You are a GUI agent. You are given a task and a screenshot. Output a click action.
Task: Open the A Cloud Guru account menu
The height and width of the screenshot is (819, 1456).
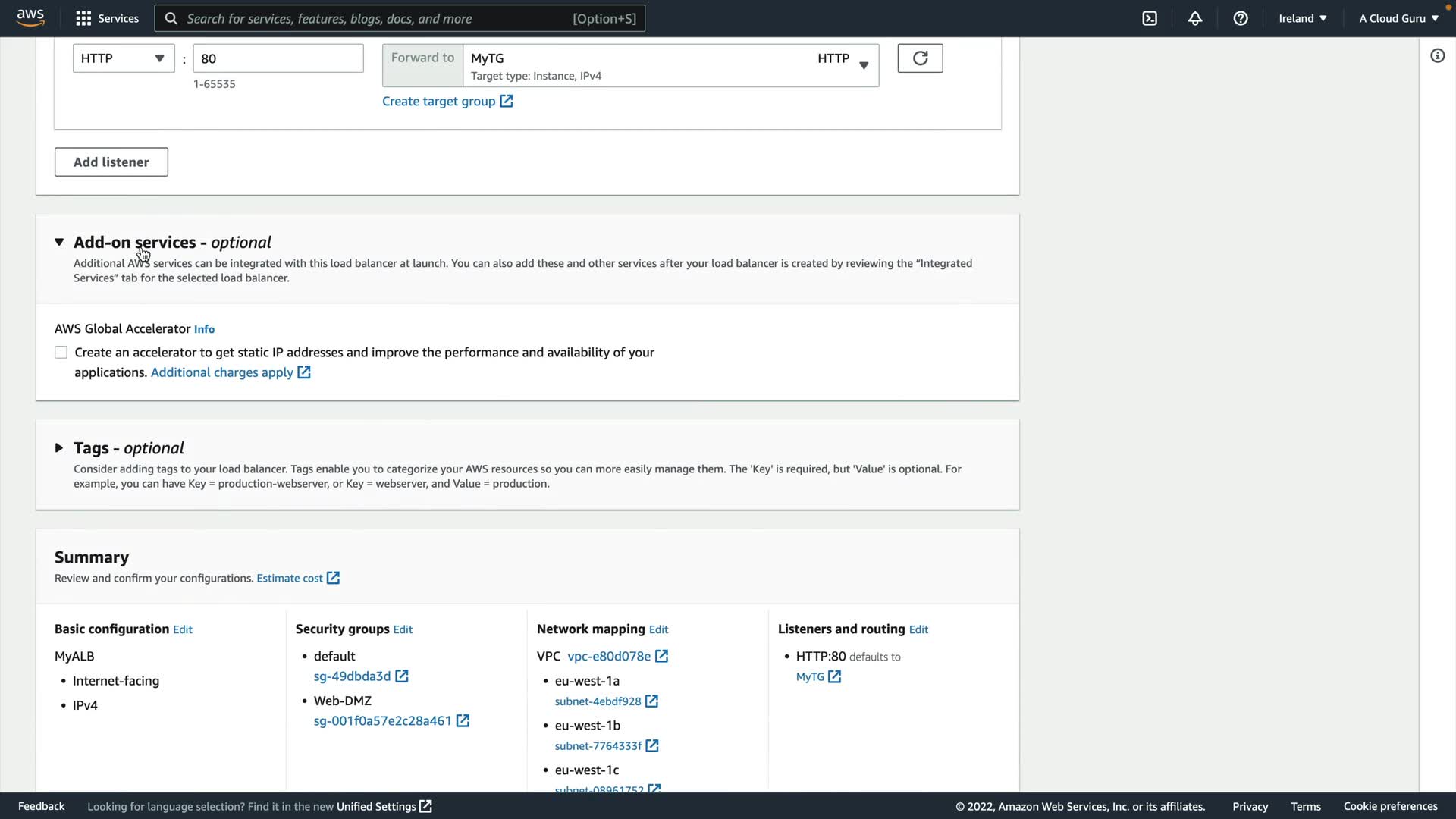coord(1398,18)
